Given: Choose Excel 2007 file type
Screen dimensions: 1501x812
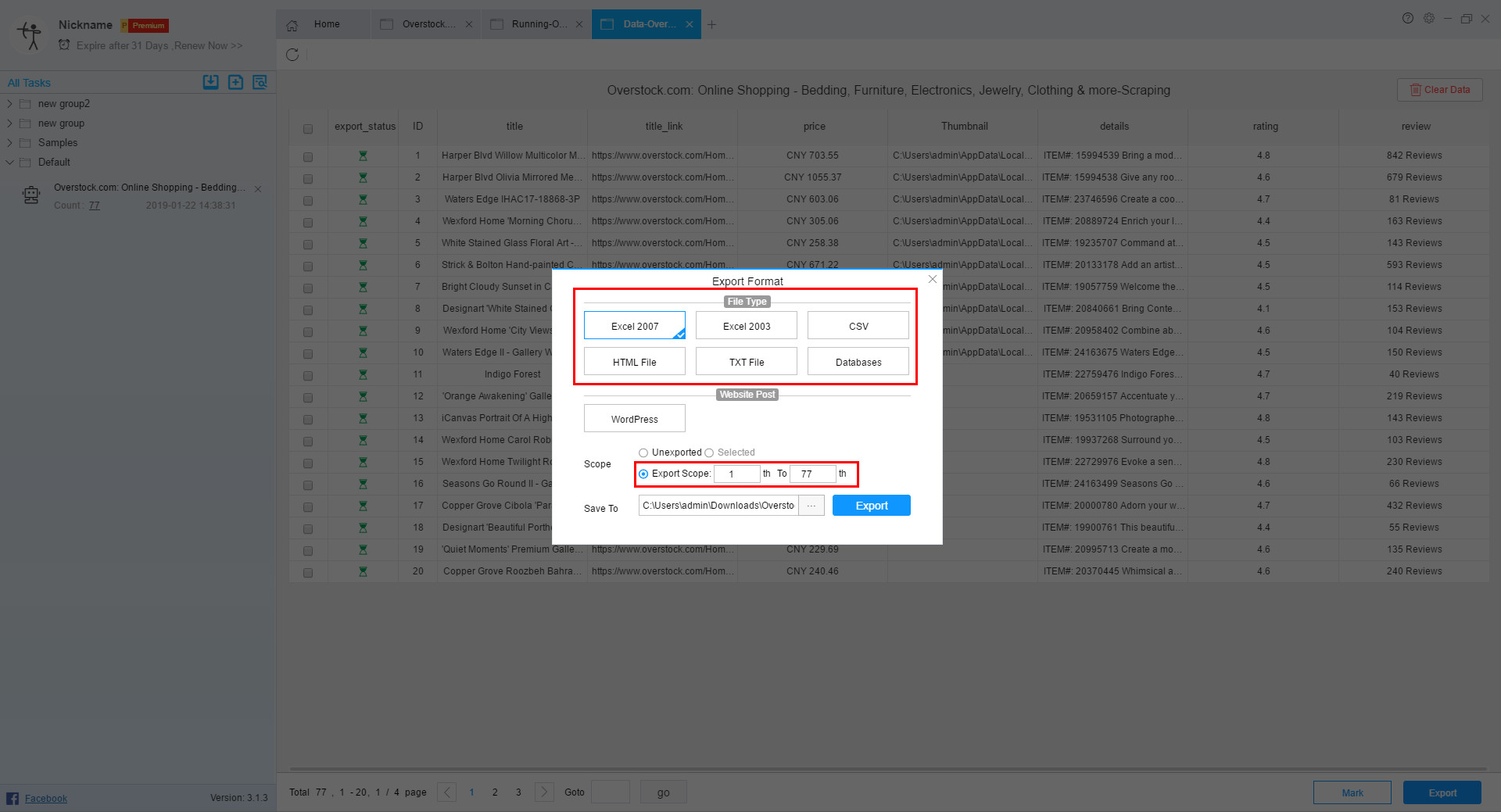Looking at the screenshot, I should [635, 326].
